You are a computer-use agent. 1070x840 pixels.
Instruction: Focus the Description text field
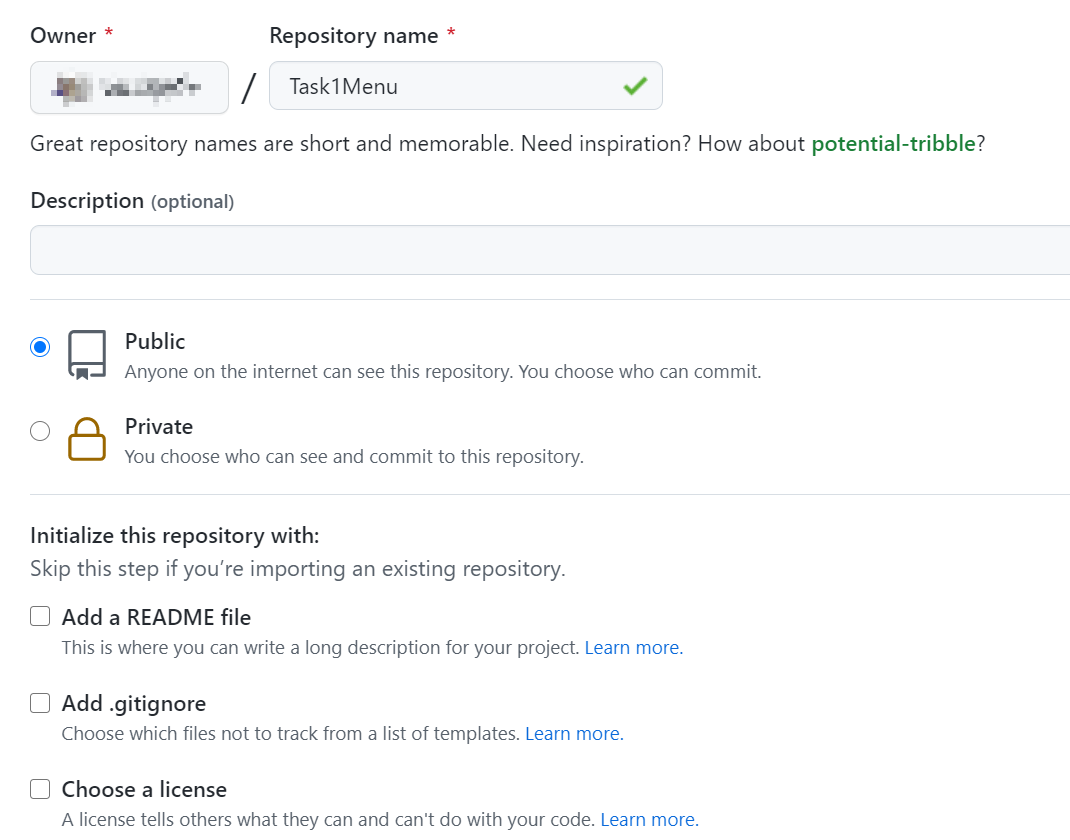coord(550,250)
